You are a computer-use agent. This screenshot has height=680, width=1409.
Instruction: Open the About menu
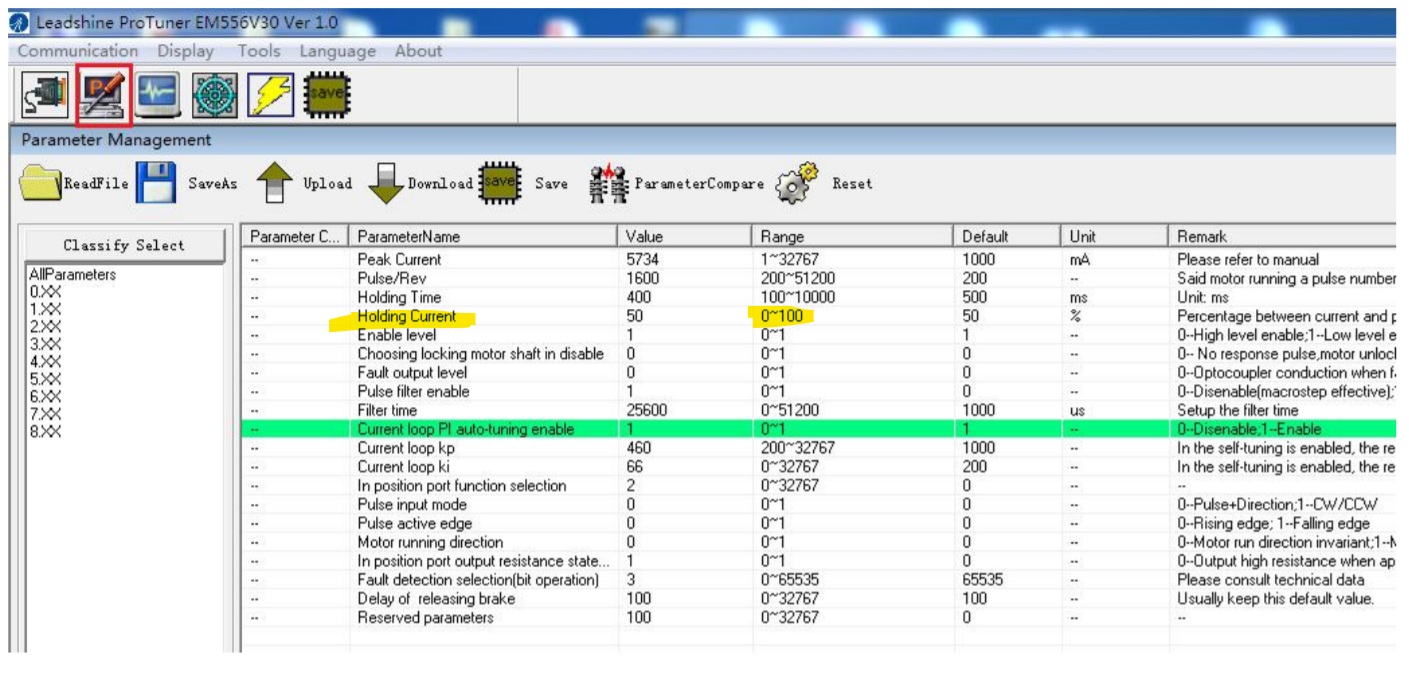coord(418,51)
